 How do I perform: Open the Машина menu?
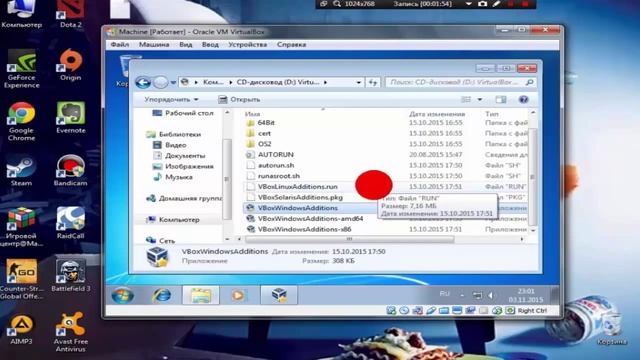tap(154, 44)
